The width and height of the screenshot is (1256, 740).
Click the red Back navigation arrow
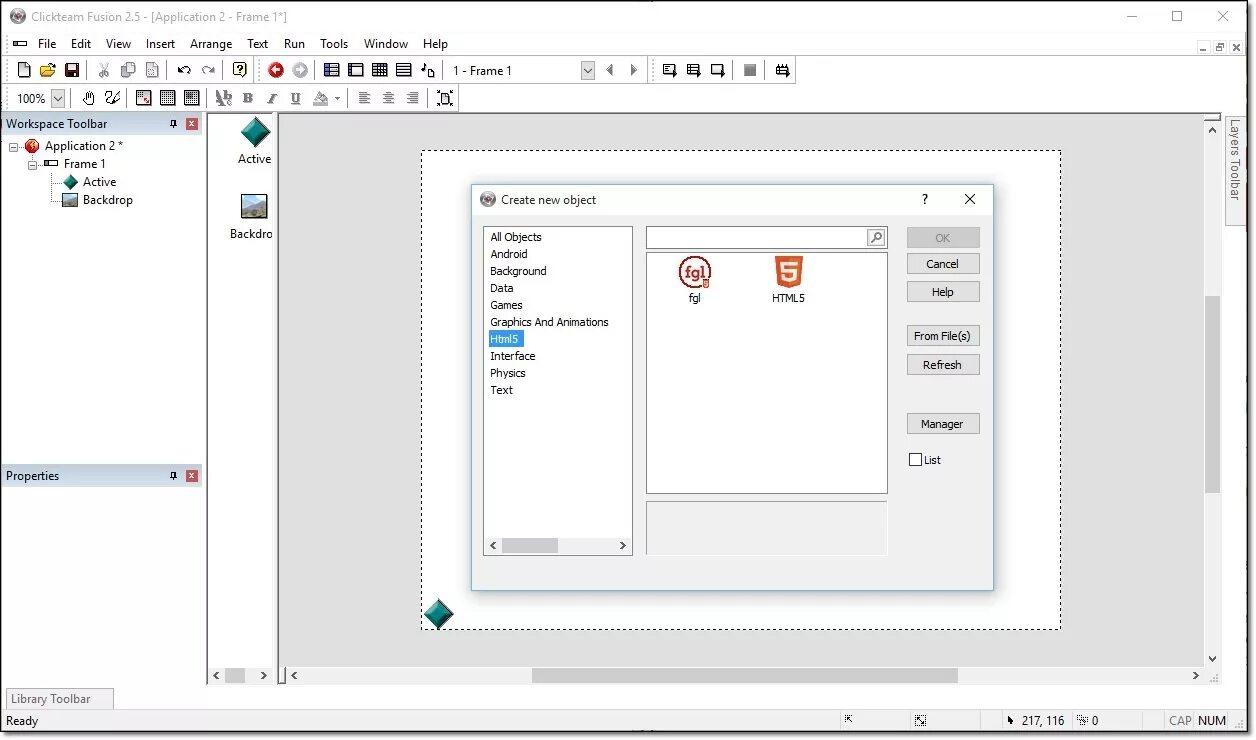[x=276, y=70]
